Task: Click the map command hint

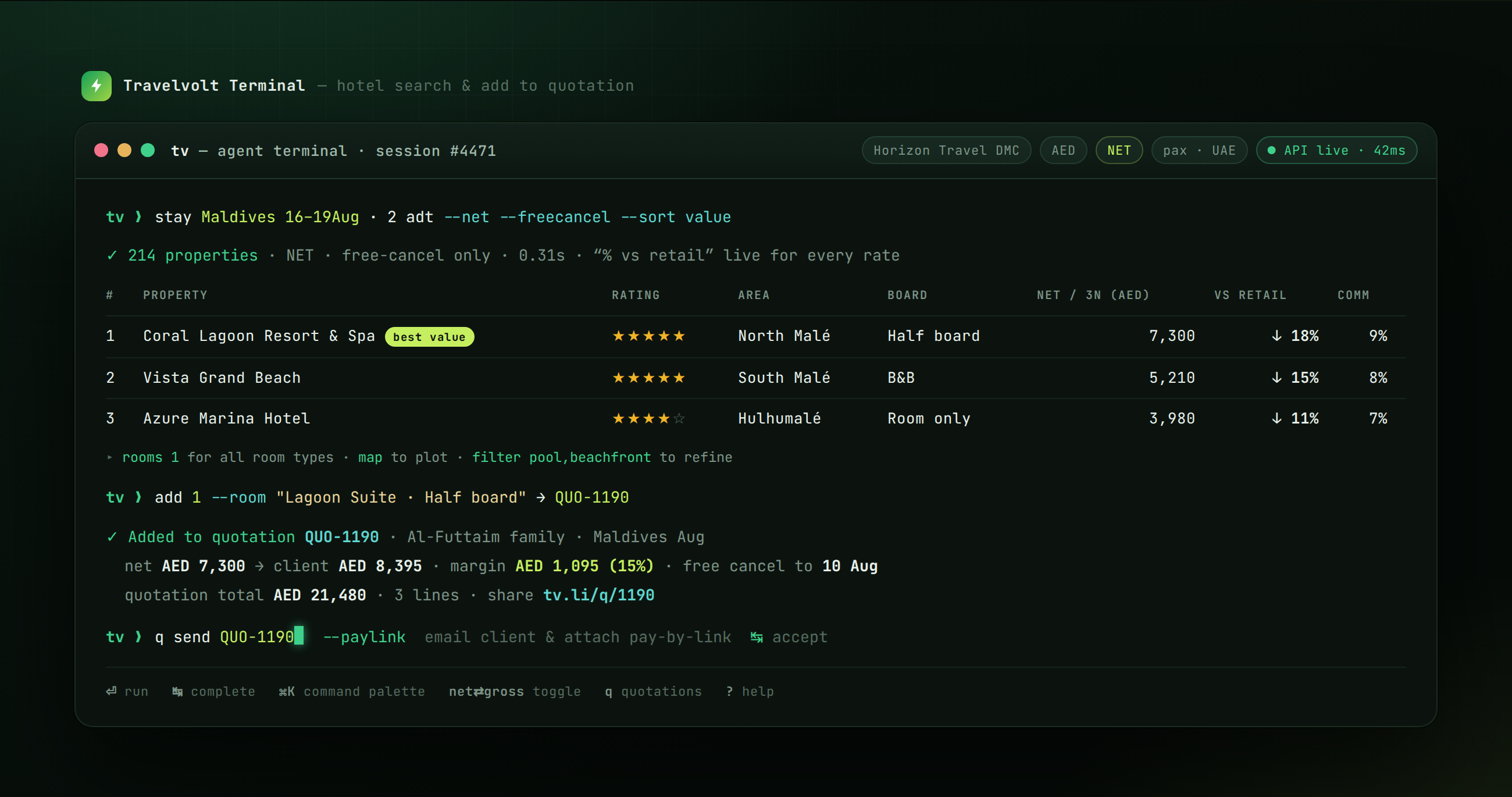Action: 370,457
